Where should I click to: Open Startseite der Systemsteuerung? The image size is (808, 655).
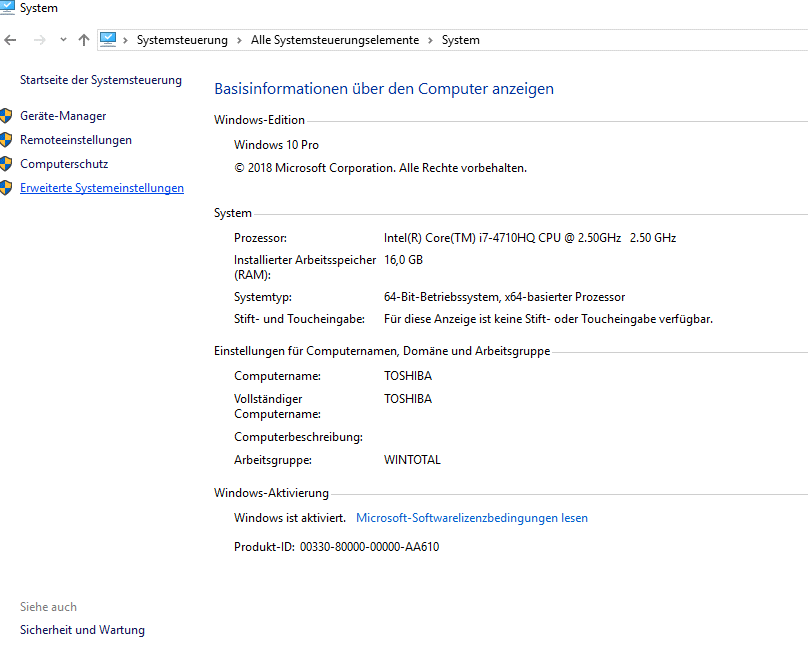point(101,80)
